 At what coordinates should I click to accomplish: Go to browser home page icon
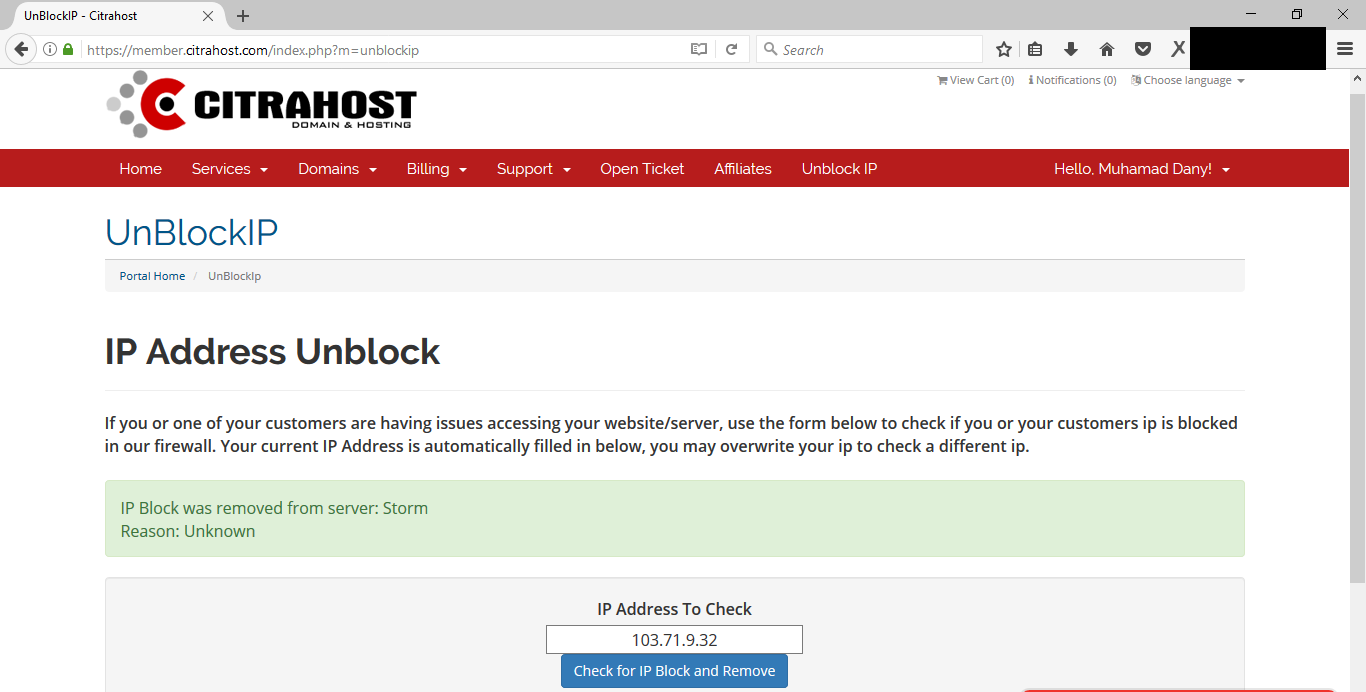pos(1107,49)
